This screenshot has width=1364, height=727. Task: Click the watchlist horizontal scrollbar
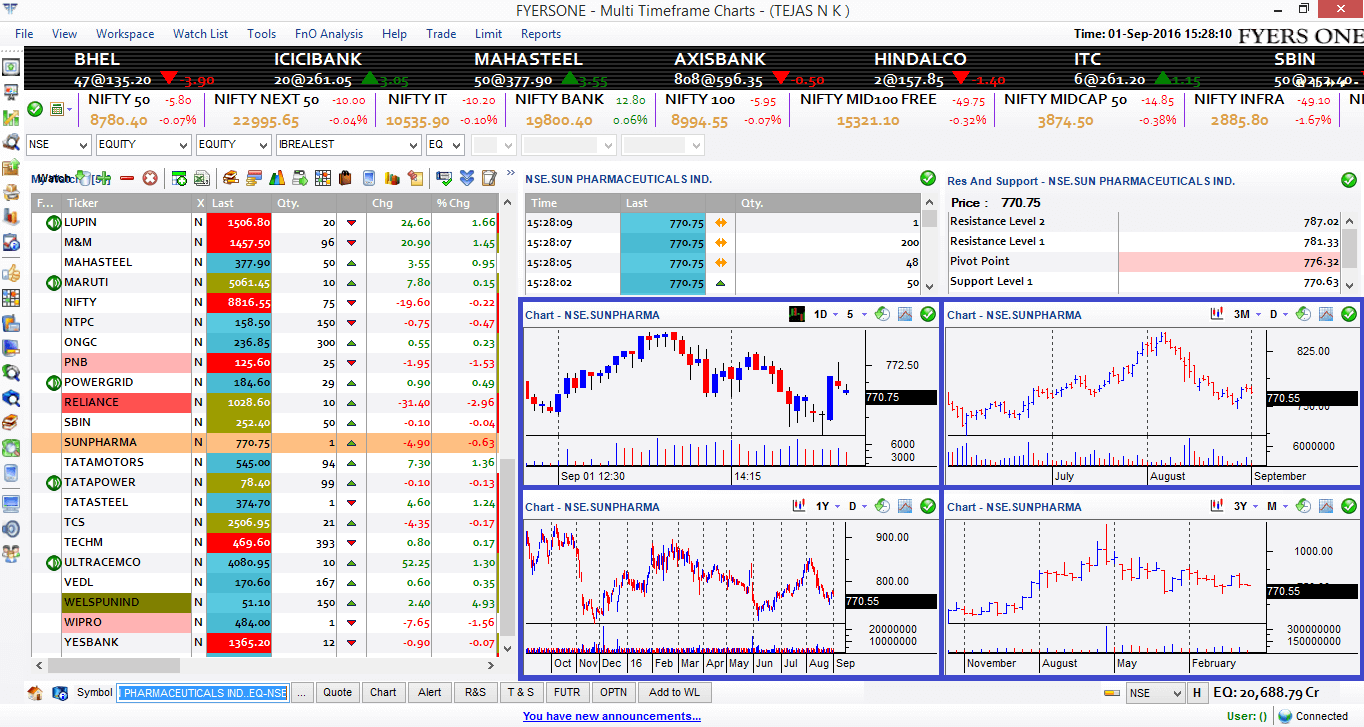[x=265, y=665]
